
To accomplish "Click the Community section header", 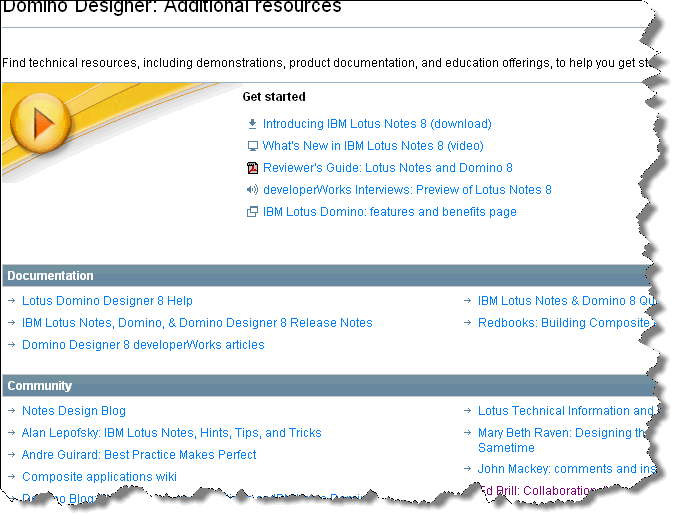I will tap(328, 385).
